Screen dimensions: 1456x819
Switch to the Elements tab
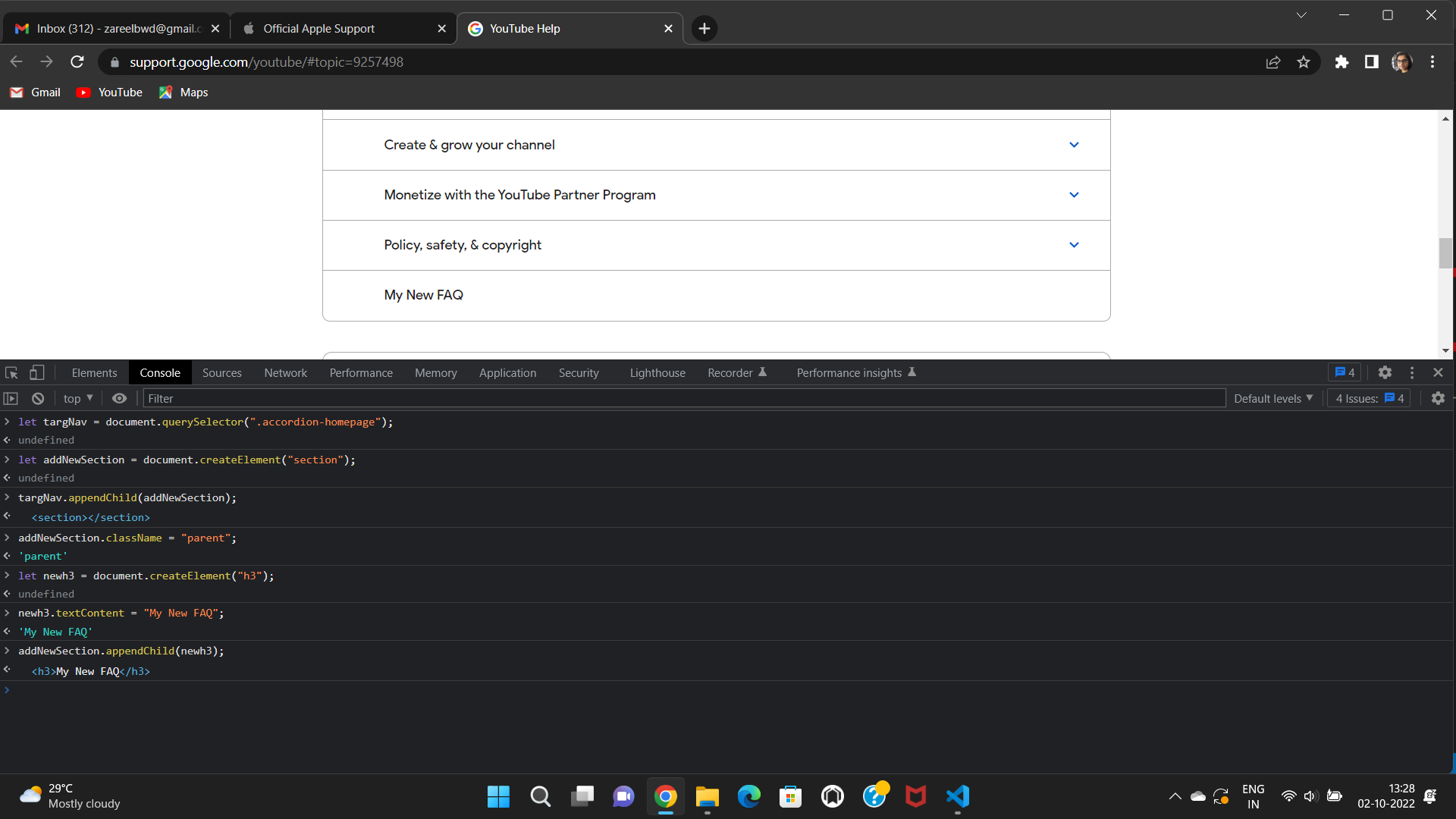(x=95, y=372)
